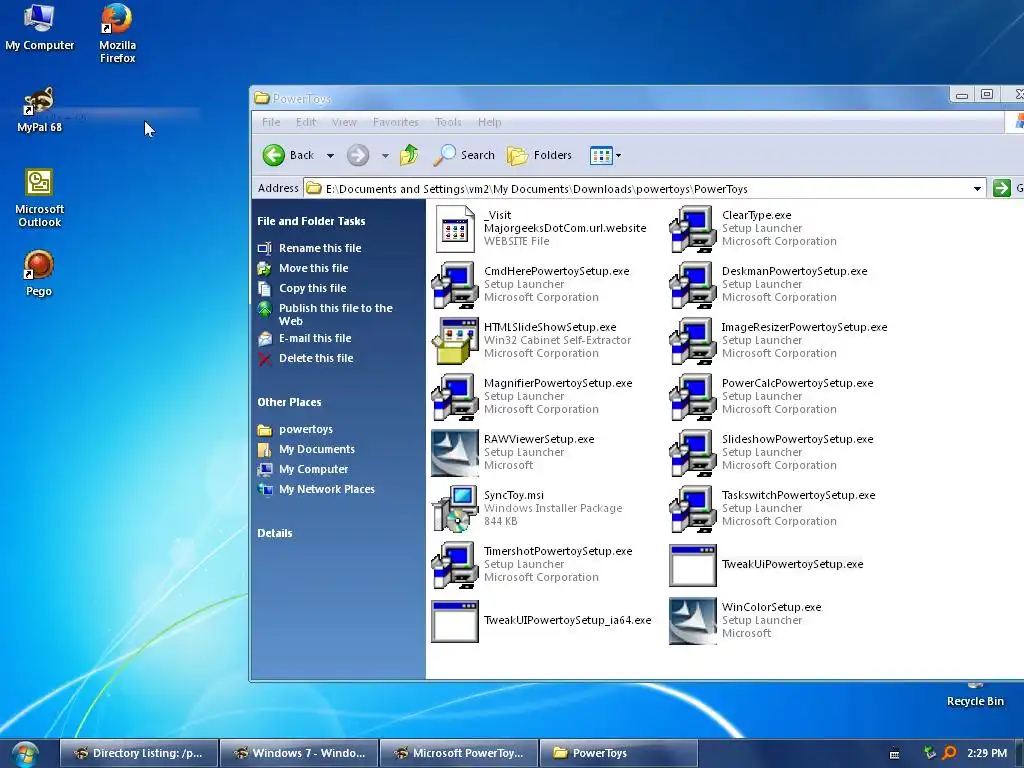This screenshot has height=768, width=1024.
Task: Select the TimershotPowertoySetup.exe icon
Action: pyautogui.click(x=455, y=565)
